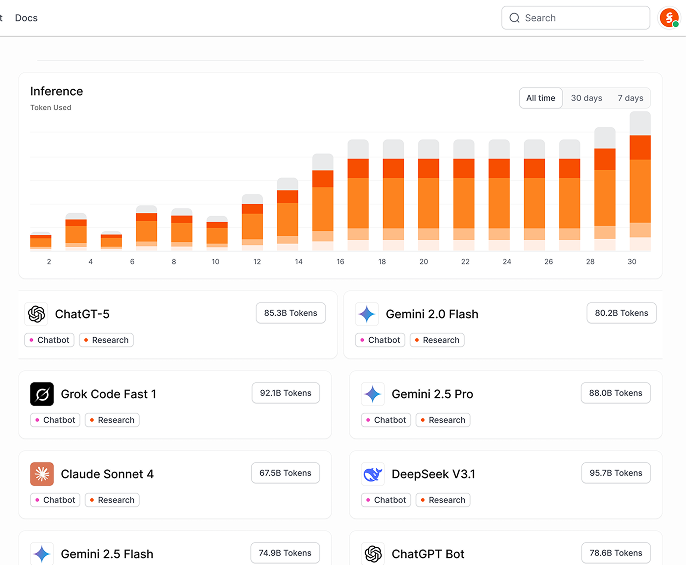Image resolution: width=686 pixels, height=565 pixels.
Task: Switch chart range to 7 days
Action: click(x=630, y=98)
